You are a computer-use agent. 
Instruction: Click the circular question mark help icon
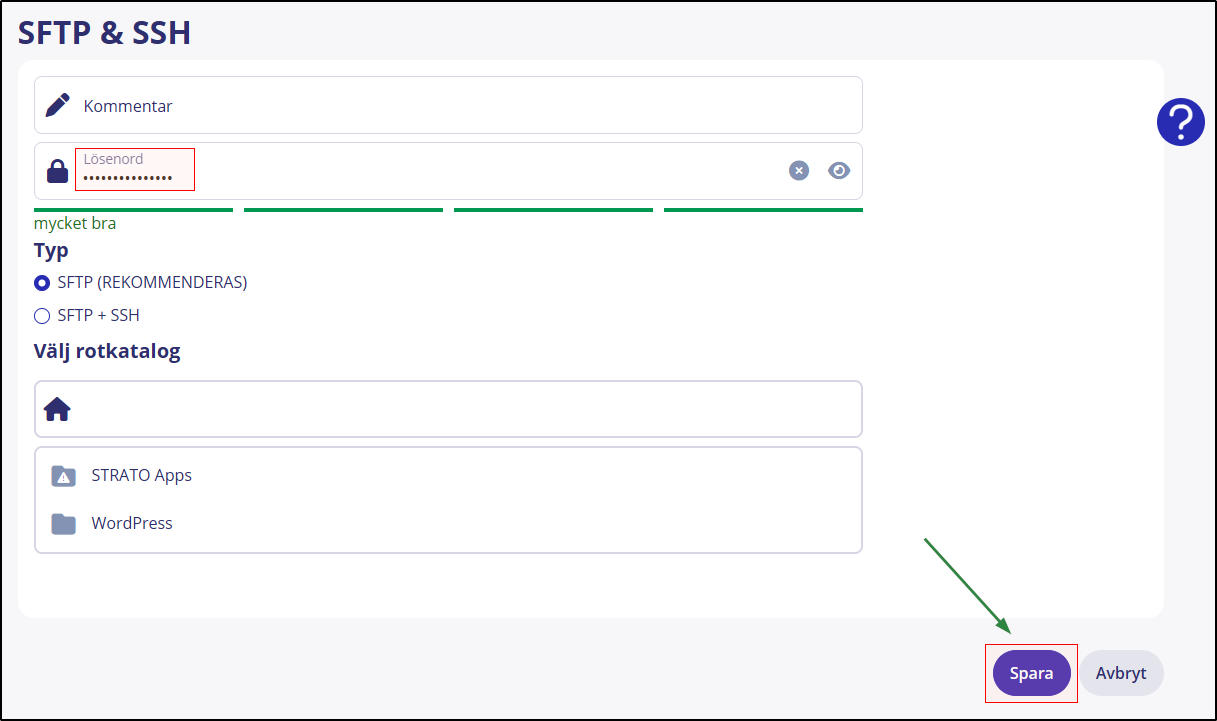click(1181, 121)
